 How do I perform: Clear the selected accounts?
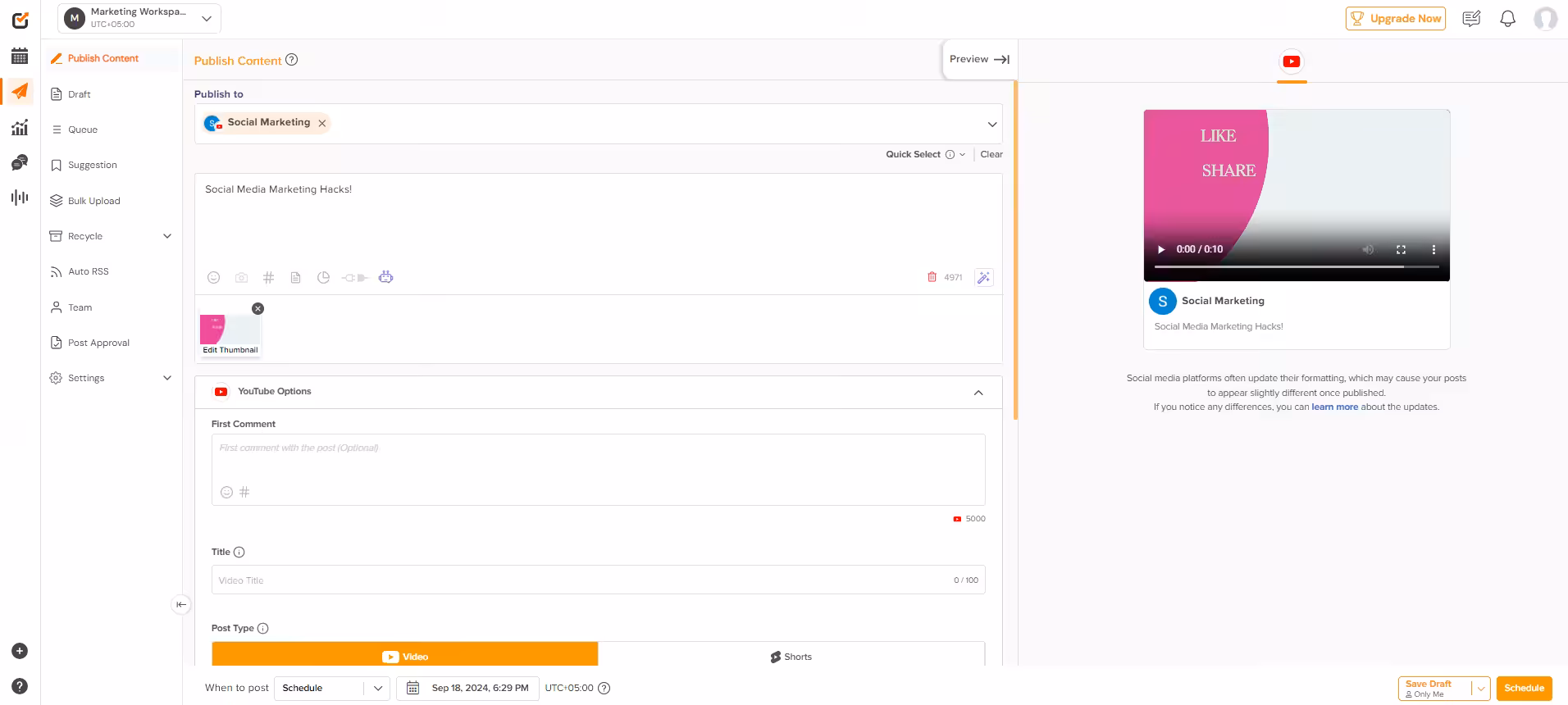[991, 154]
